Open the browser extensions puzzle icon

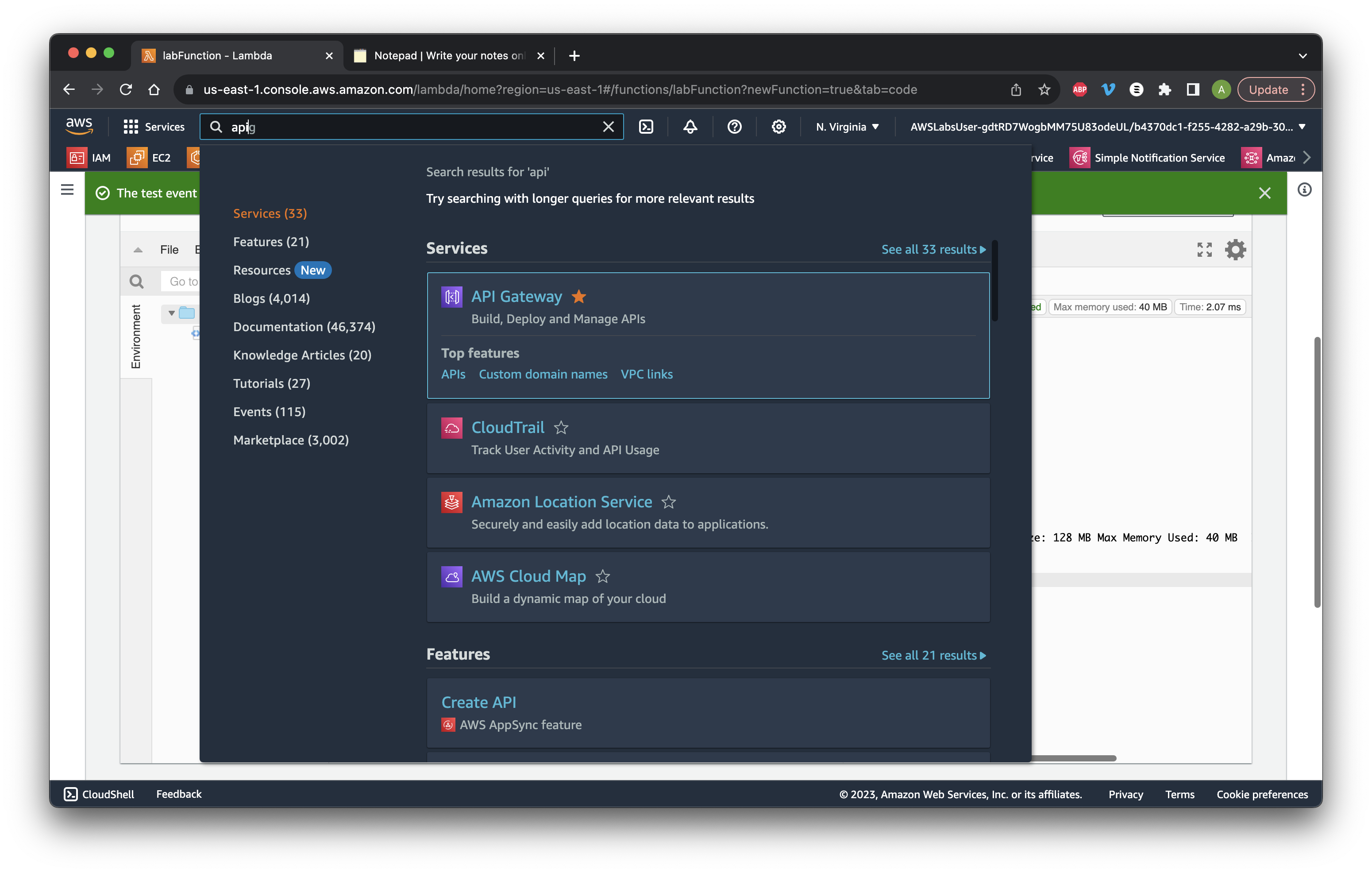pyautogui.click(x=1164, y=89)
